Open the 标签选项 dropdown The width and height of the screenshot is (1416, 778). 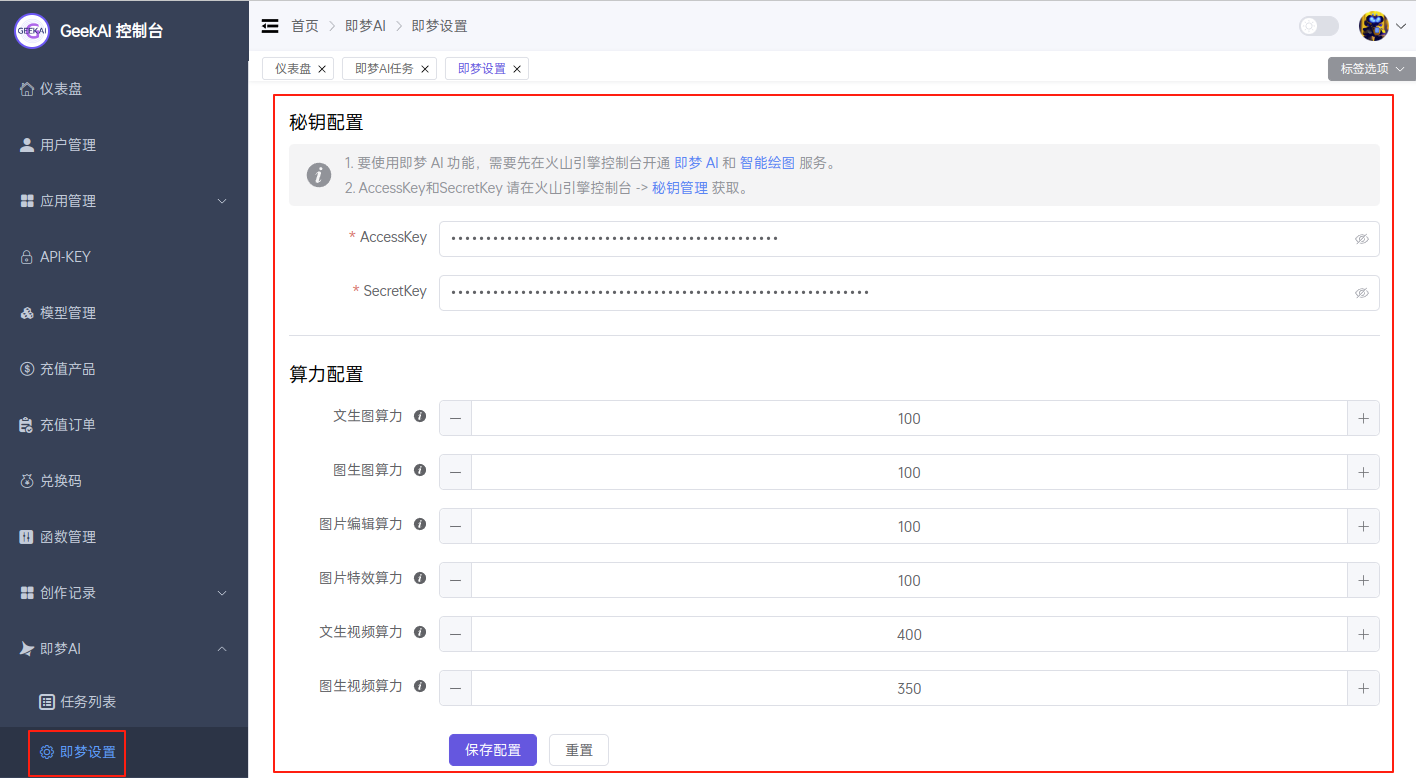pyautogui.click(x=1372, y=69)
